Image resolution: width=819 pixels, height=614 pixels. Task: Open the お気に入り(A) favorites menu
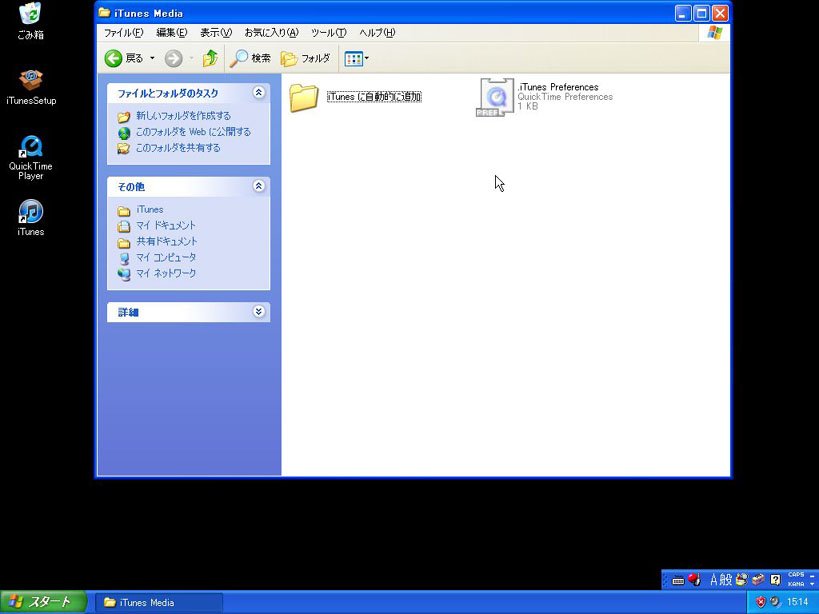272,32
